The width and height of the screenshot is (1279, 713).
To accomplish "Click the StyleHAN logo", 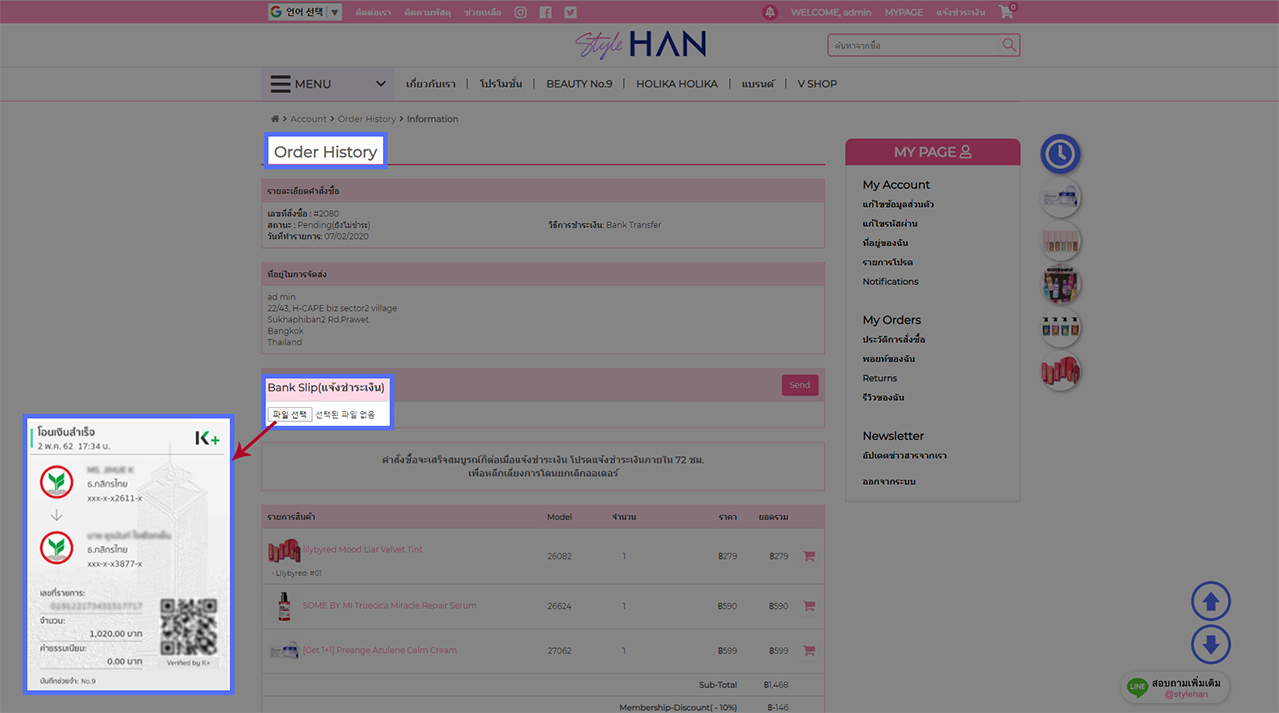I will [x=640, y=44].
